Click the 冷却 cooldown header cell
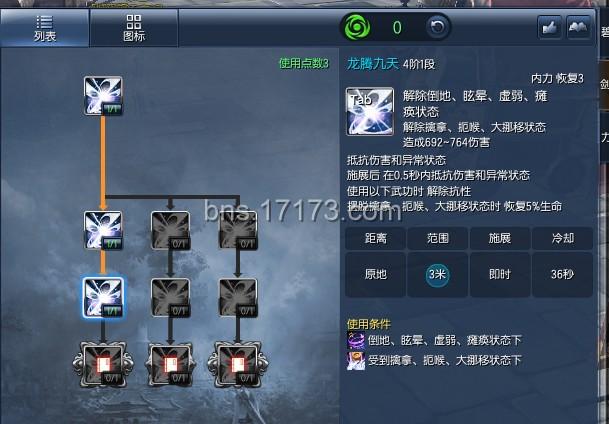 click(x=562, y=238)
